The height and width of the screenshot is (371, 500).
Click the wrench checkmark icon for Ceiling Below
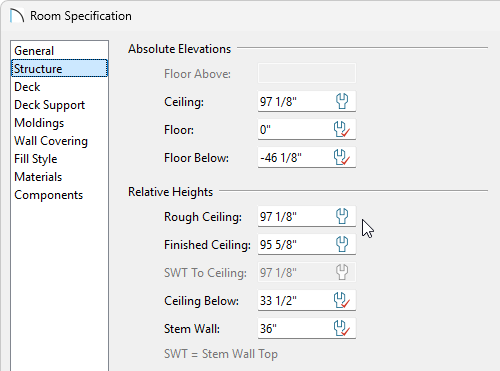[342, 300]
